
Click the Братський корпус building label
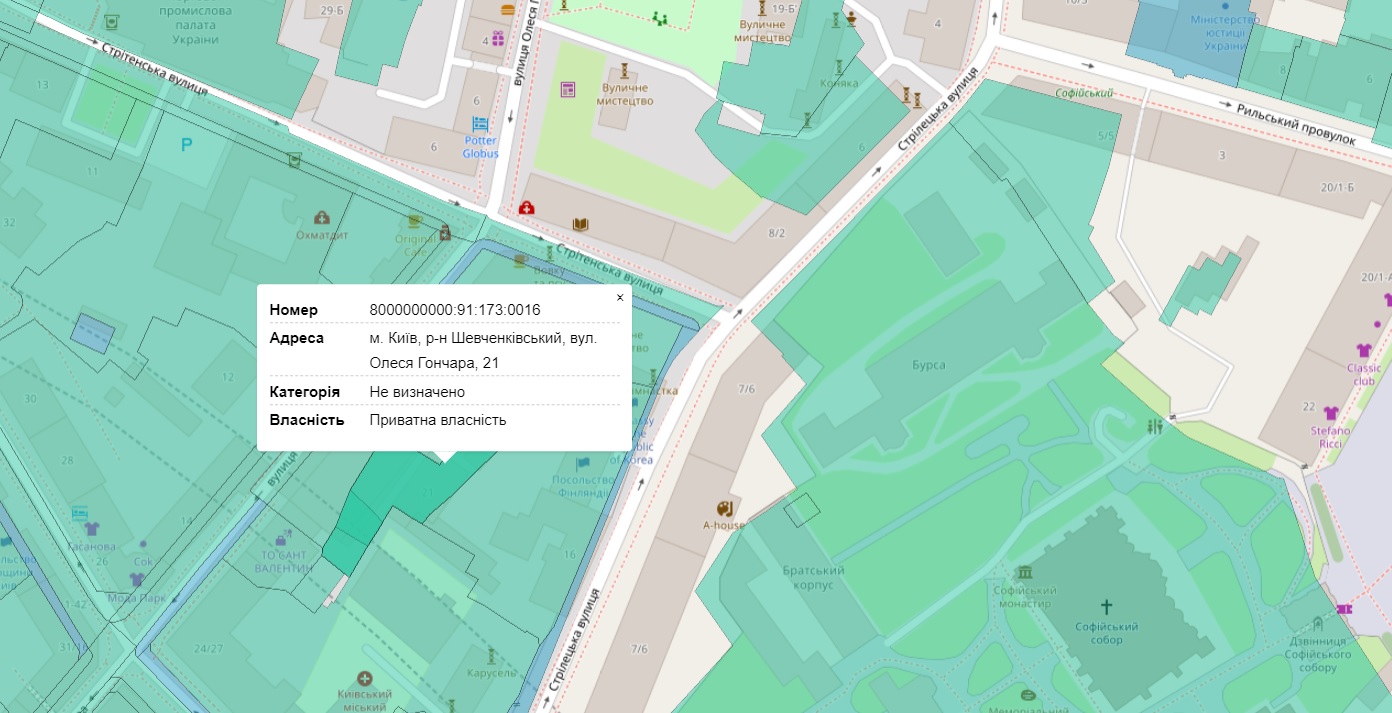(814, 577)
